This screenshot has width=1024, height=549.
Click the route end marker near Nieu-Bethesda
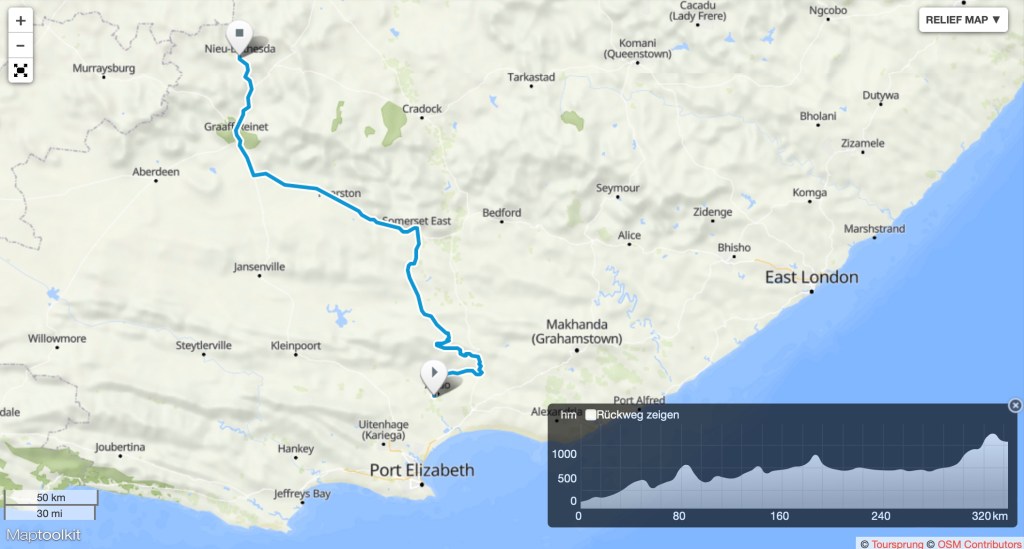point(239,38)
